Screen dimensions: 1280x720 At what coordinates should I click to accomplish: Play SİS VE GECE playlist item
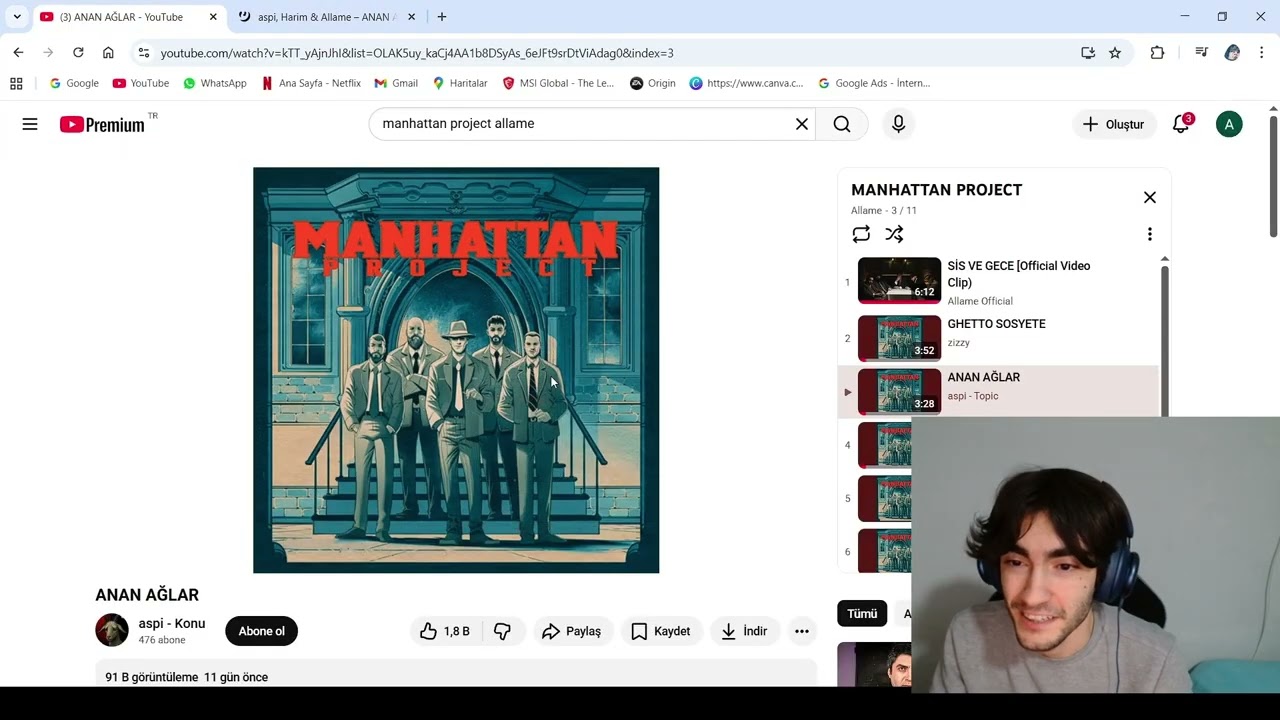(x=998, y=281)
